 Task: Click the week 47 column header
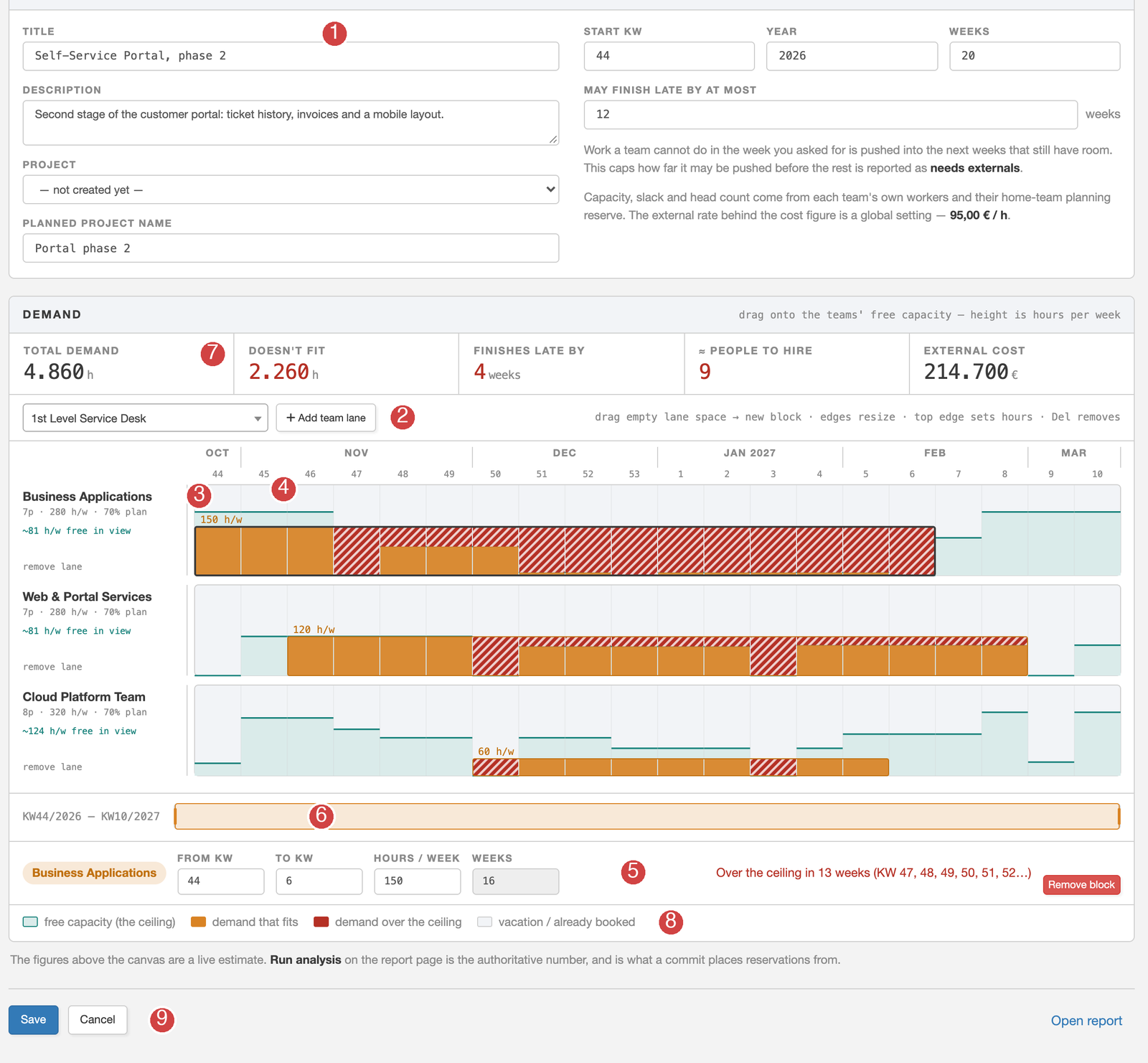[x=357, y=474]
